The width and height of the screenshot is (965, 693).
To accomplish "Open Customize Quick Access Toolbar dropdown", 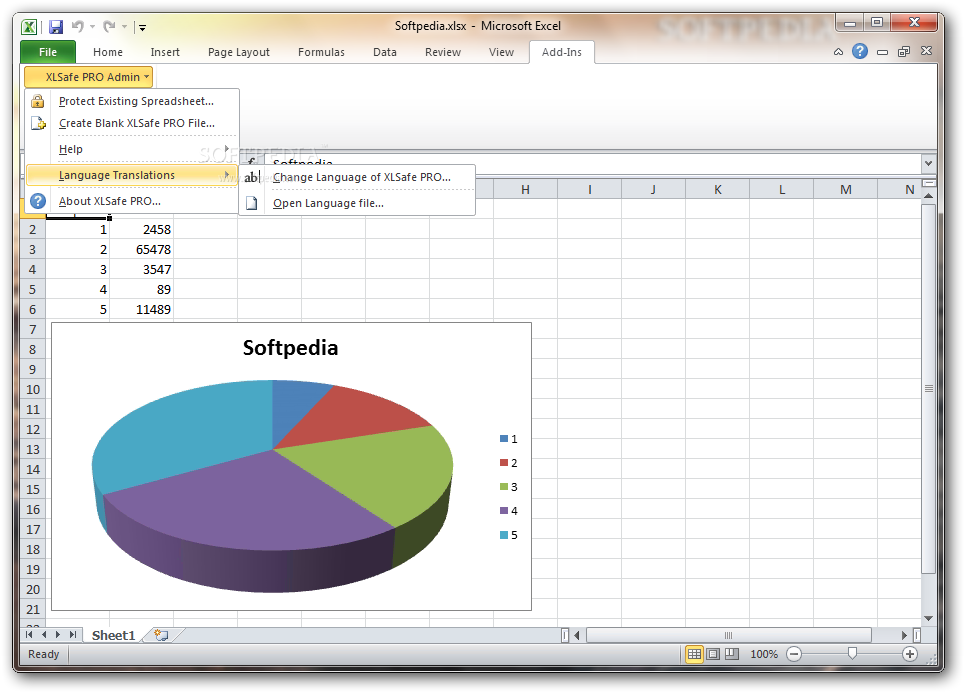I will click(143, 27).
